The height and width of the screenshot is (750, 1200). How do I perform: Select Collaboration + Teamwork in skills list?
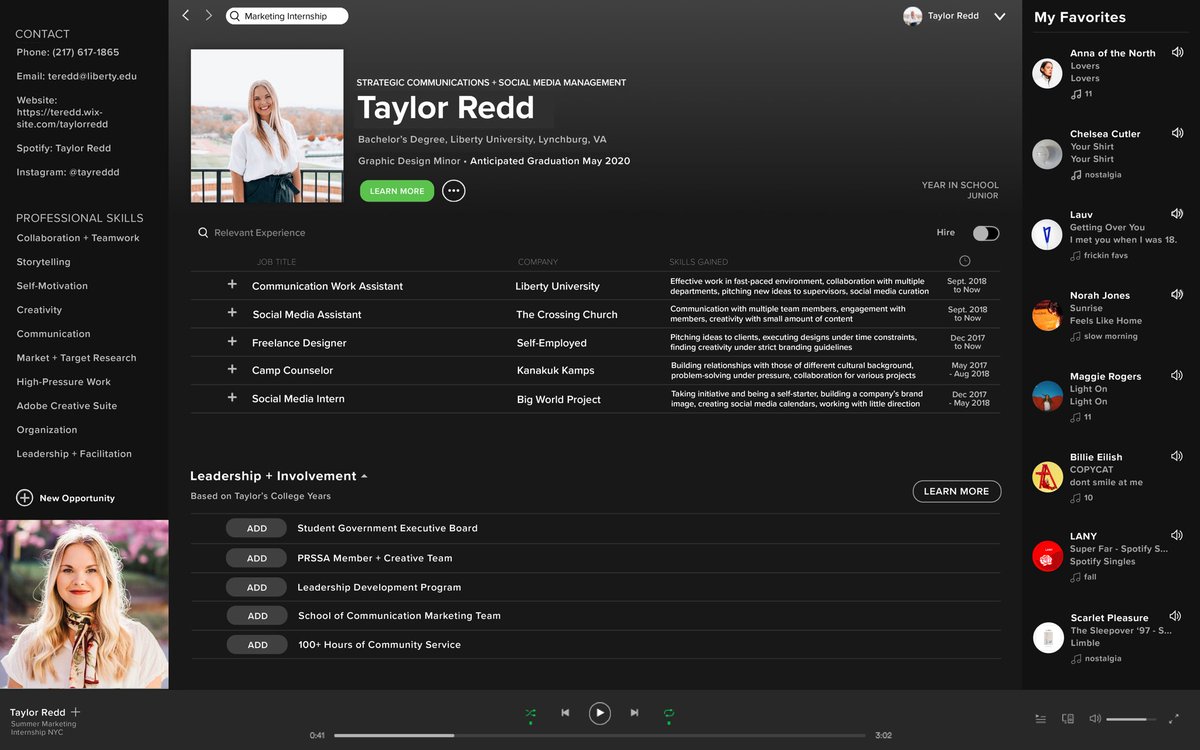pyautogui.click(x=78, y=238)
